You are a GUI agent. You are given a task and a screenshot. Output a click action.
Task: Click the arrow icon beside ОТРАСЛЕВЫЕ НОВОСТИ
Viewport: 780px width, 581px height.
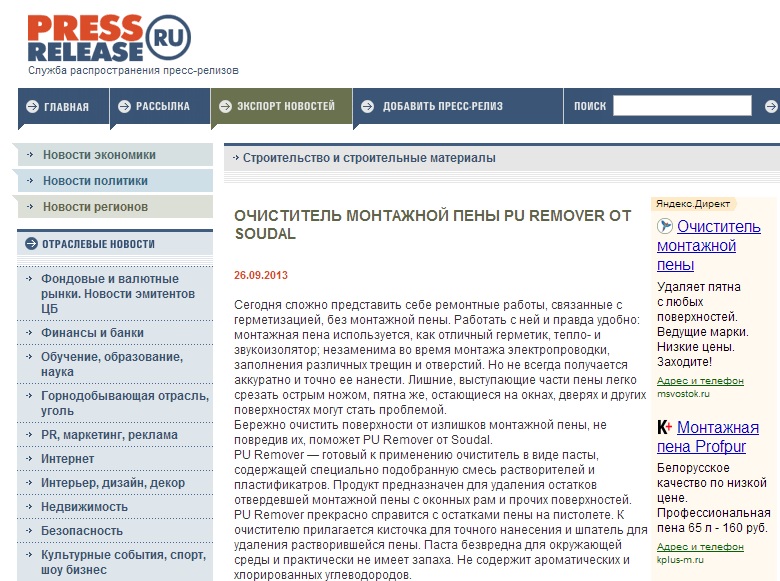(x=31, y=244)
